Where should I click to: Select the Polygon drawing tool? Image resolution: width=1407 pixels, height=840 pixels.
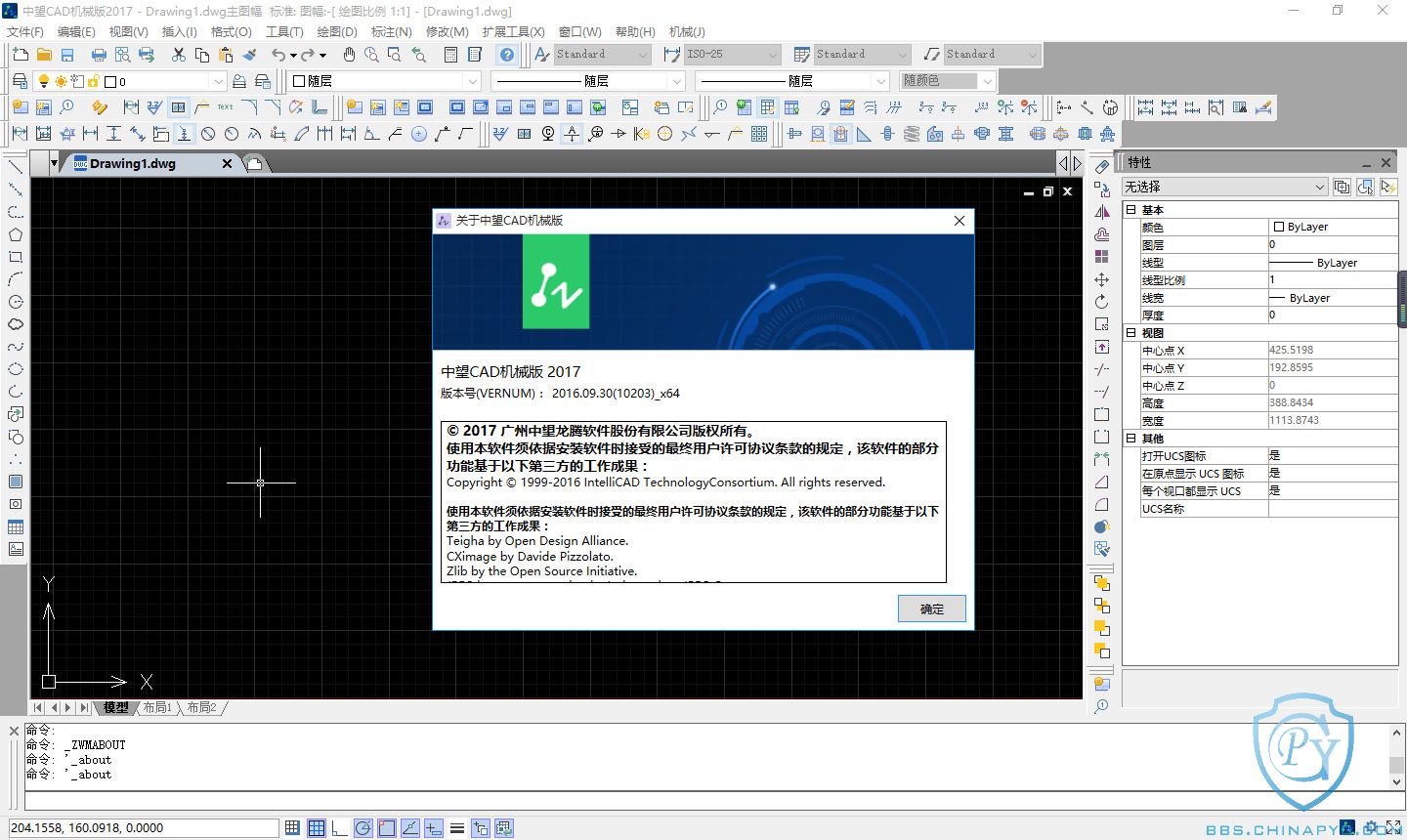16,234
